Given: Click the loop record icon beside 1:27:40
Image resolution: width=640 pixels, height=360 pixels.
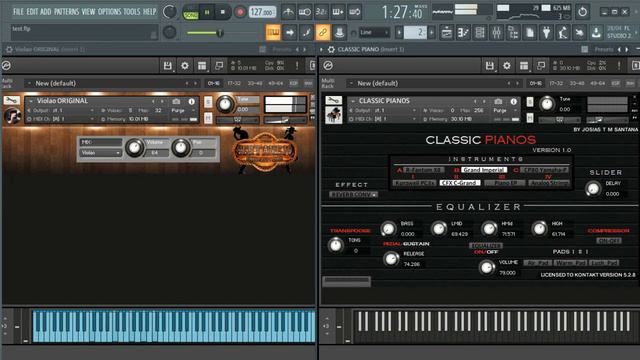Looking at the screenshot, I should point(354,12).
